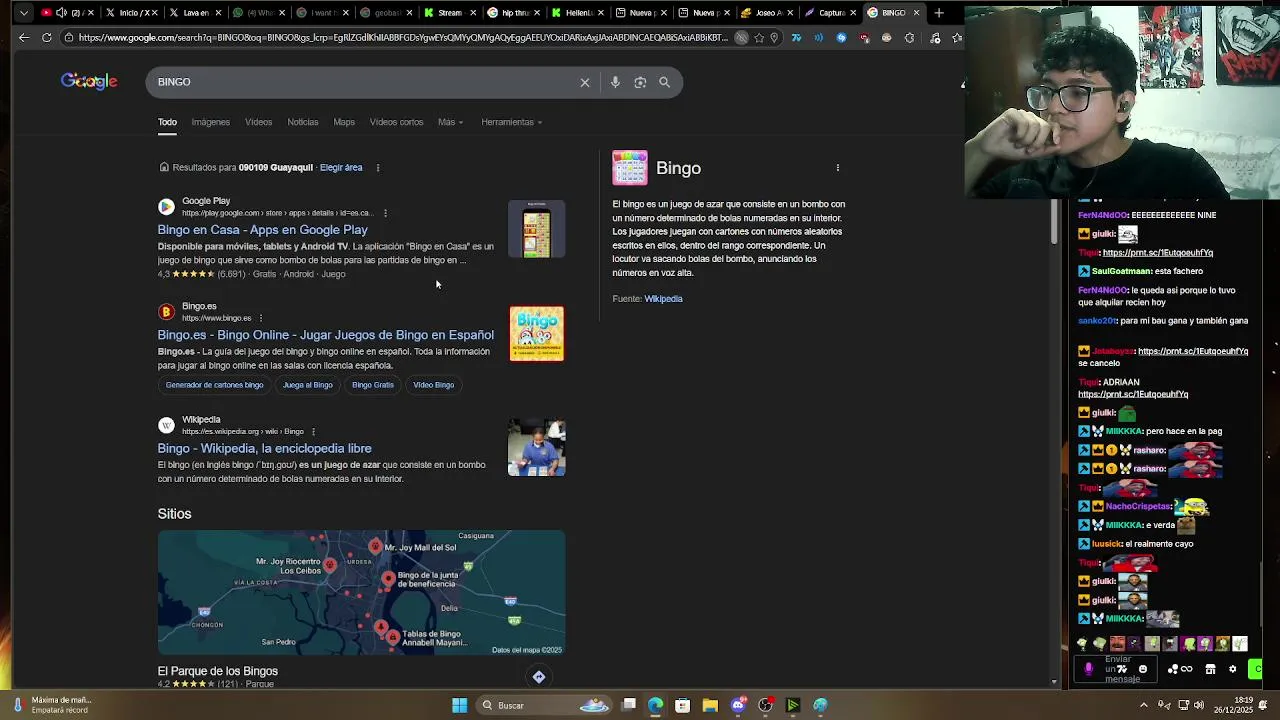Clear the BINGO search query
Viewport: 1280px width, 720px height.
point(585,82)
